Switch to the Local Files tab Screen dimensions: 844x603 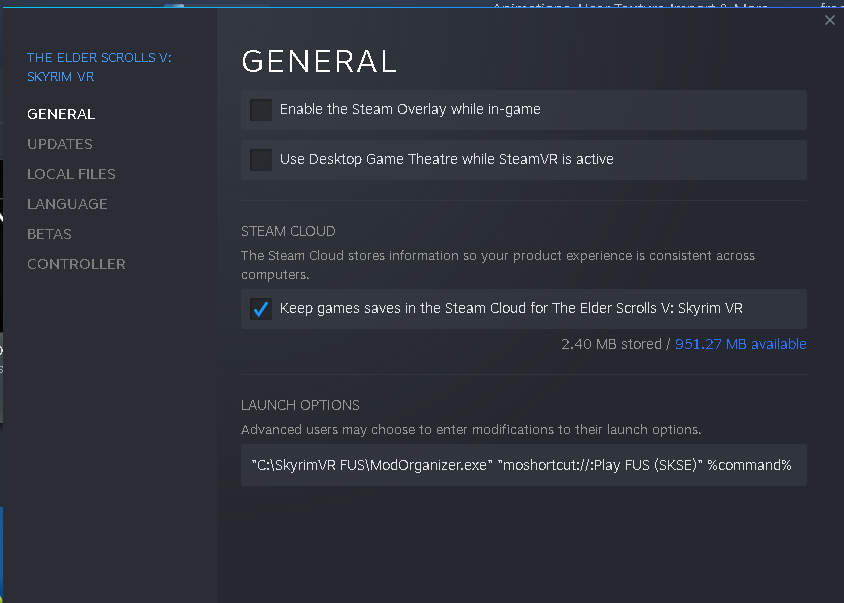pyautogui.click(x=71, y=174)
